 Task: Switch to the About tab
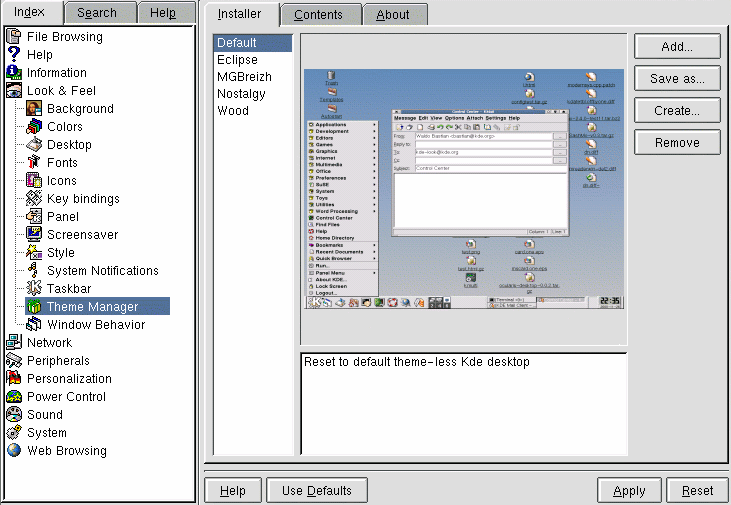click(393, 14)
